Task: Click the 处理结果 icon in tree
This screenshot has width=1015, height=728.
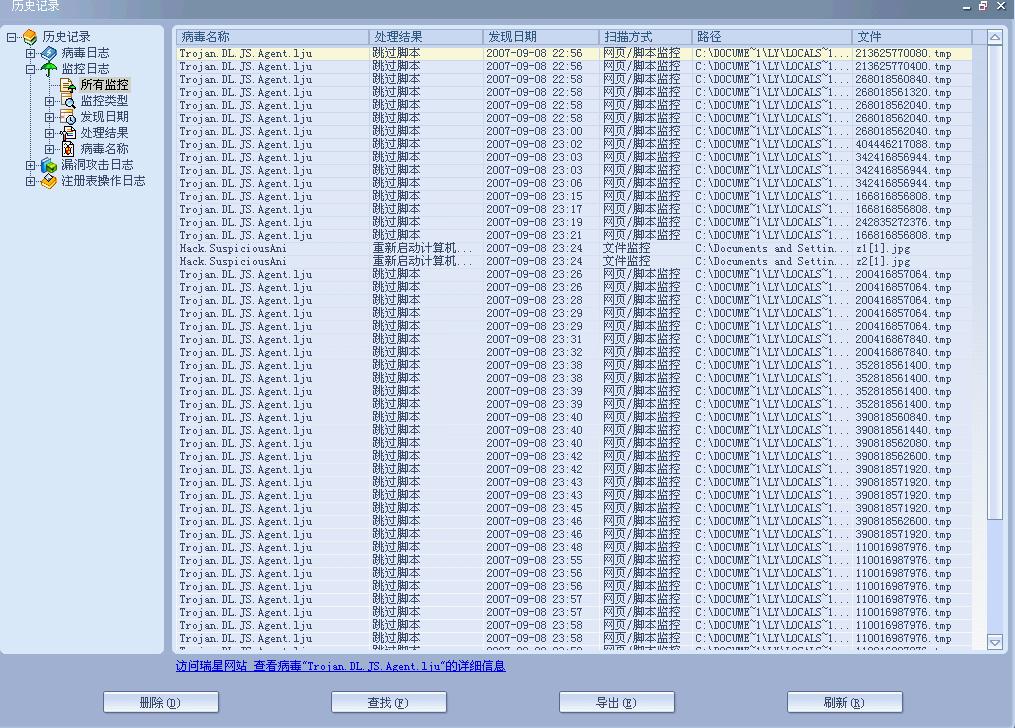Action: pos(68,133)
